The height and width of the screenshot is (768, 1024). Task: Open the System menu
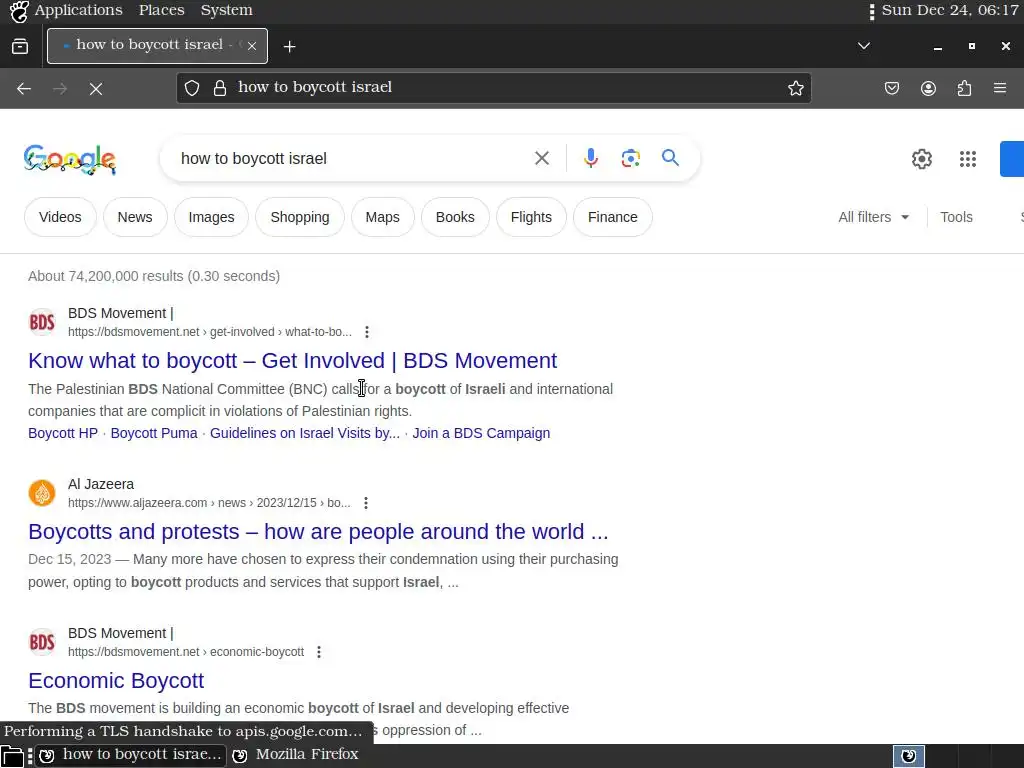[x=226, y=10]
